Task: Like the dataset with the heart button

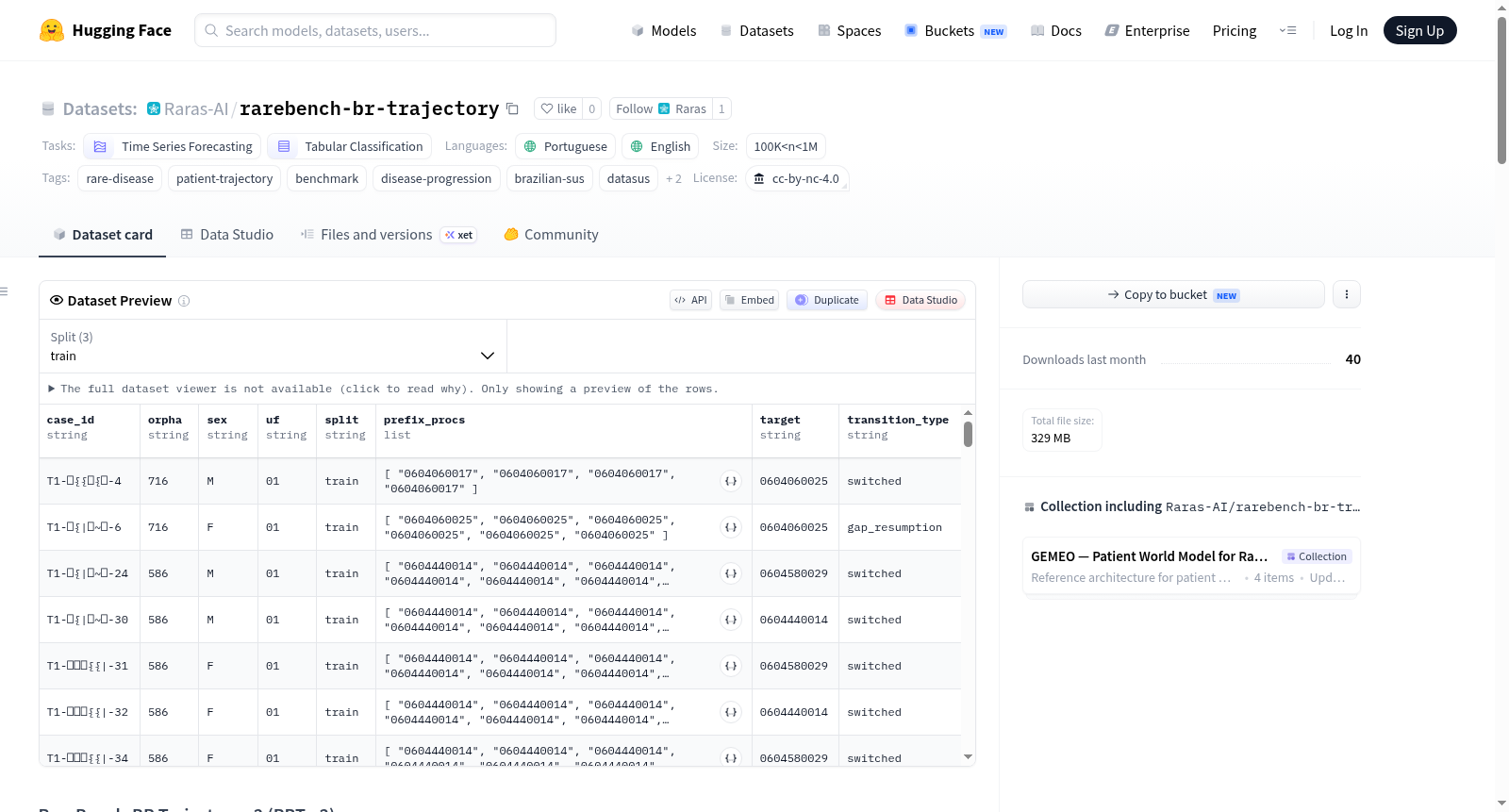Action: (x=558, y=108)
